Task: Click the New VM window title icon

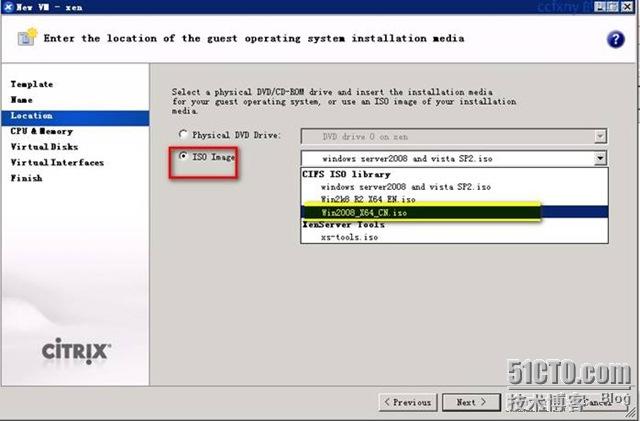Action: 8,7
